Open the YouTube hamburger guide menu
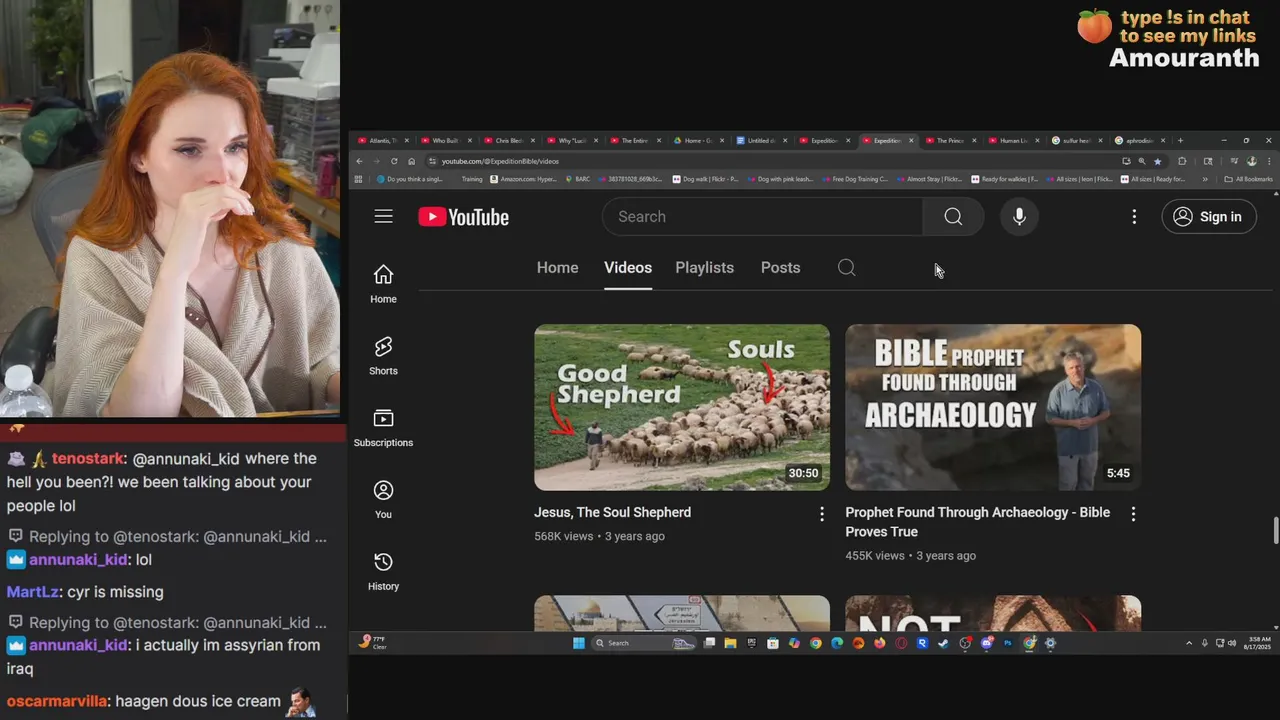The image size is (1280, 720). pos(383,216)
